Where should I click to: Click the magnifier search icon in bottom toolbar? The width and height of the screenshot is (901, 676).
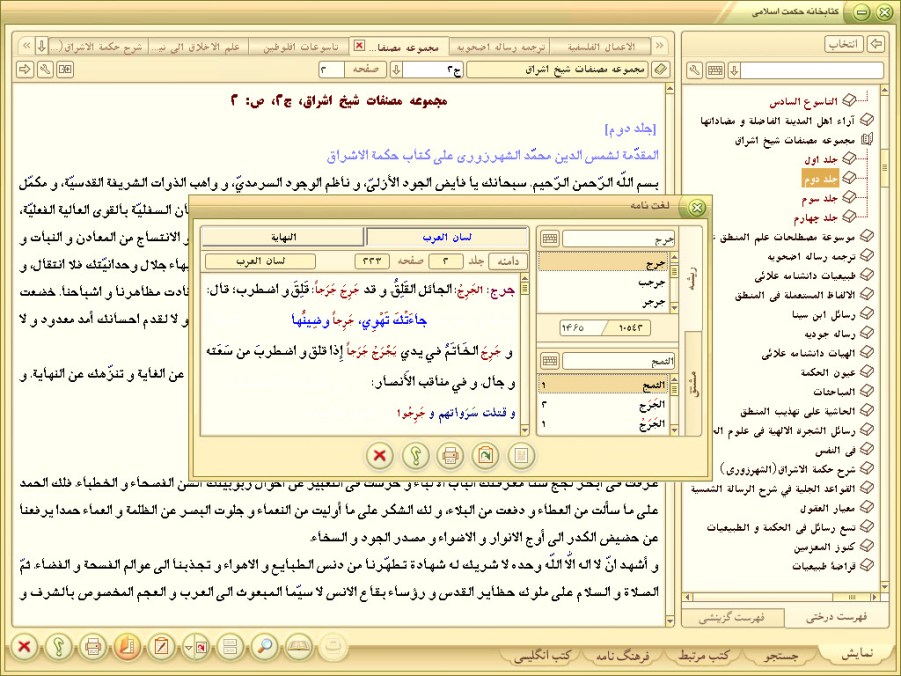(264, 647)
